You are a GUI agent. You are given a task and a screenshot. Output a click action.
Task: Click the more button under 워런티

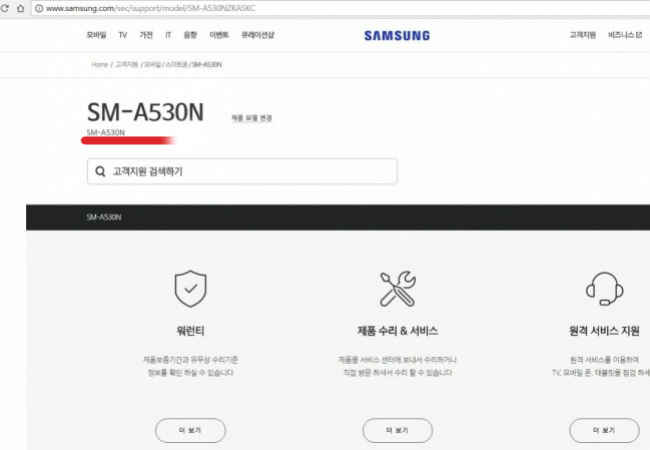click(190, 431)
